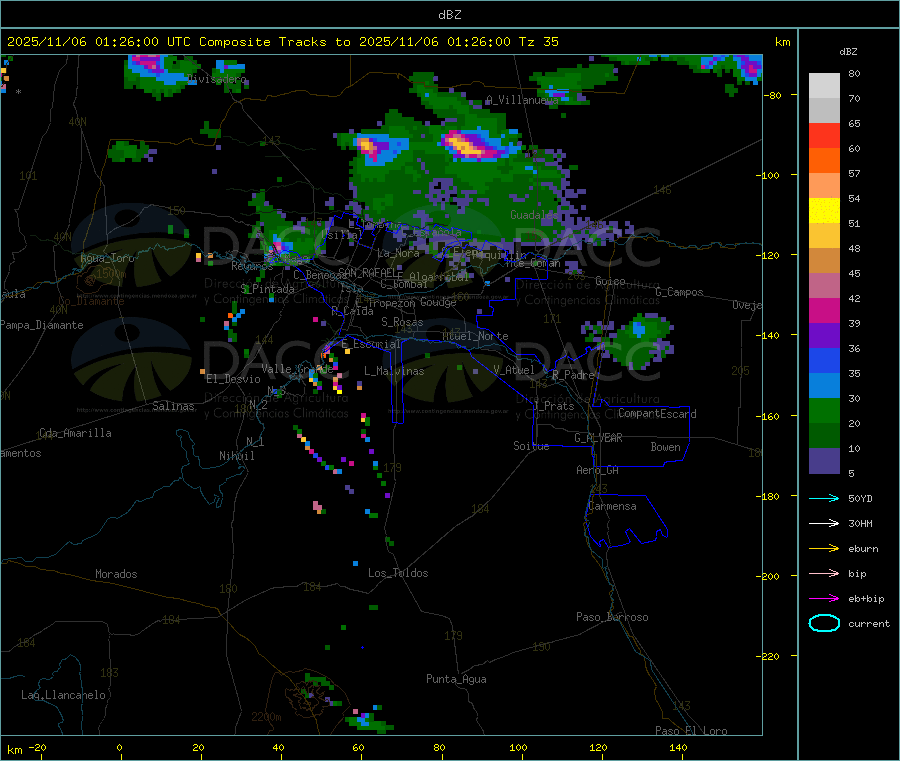Click the 'Salinas' map label
This screenshot has height=761, width=900.
pos(173,406)
